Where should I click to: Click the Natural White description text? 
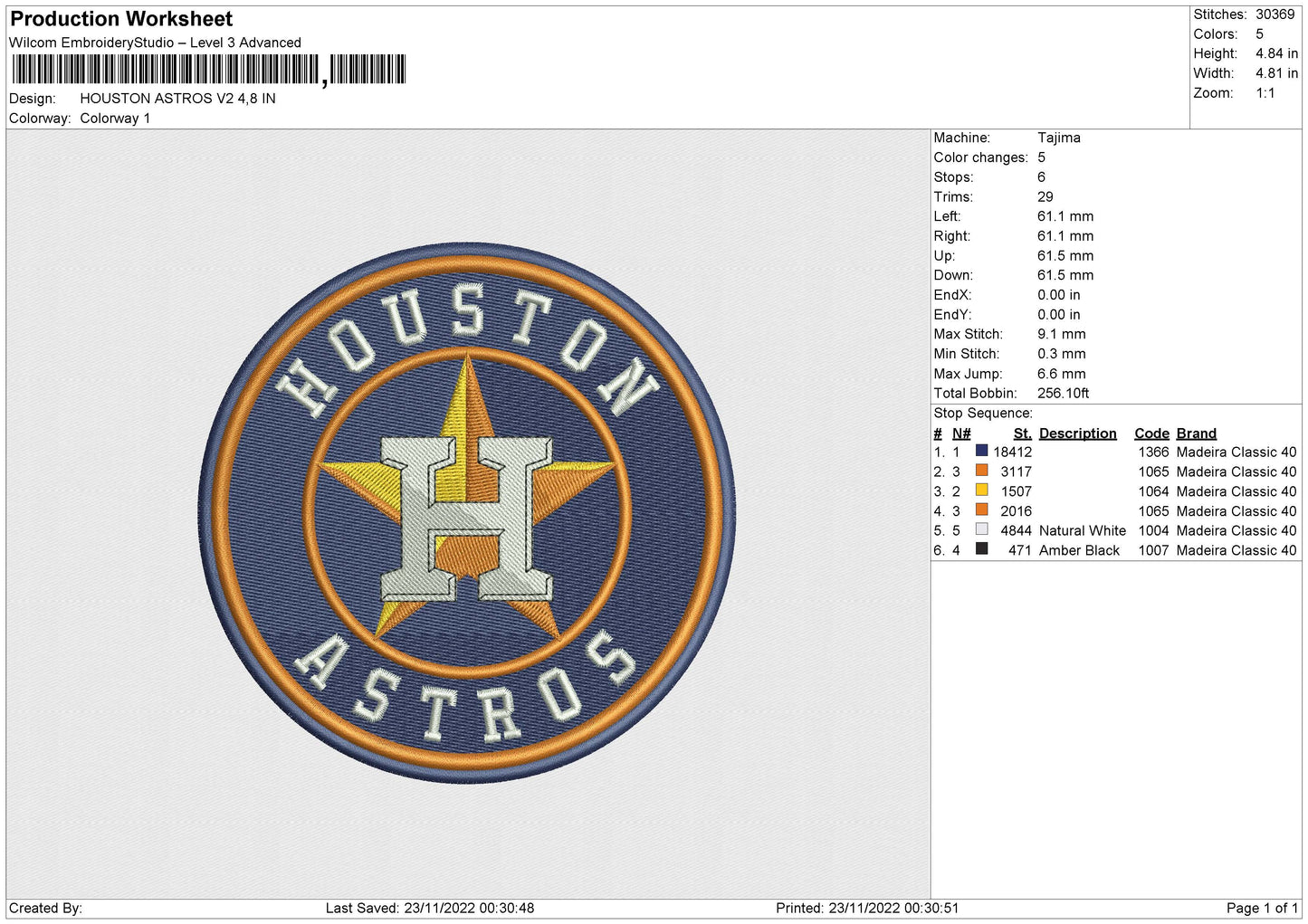click(1083, 531)
